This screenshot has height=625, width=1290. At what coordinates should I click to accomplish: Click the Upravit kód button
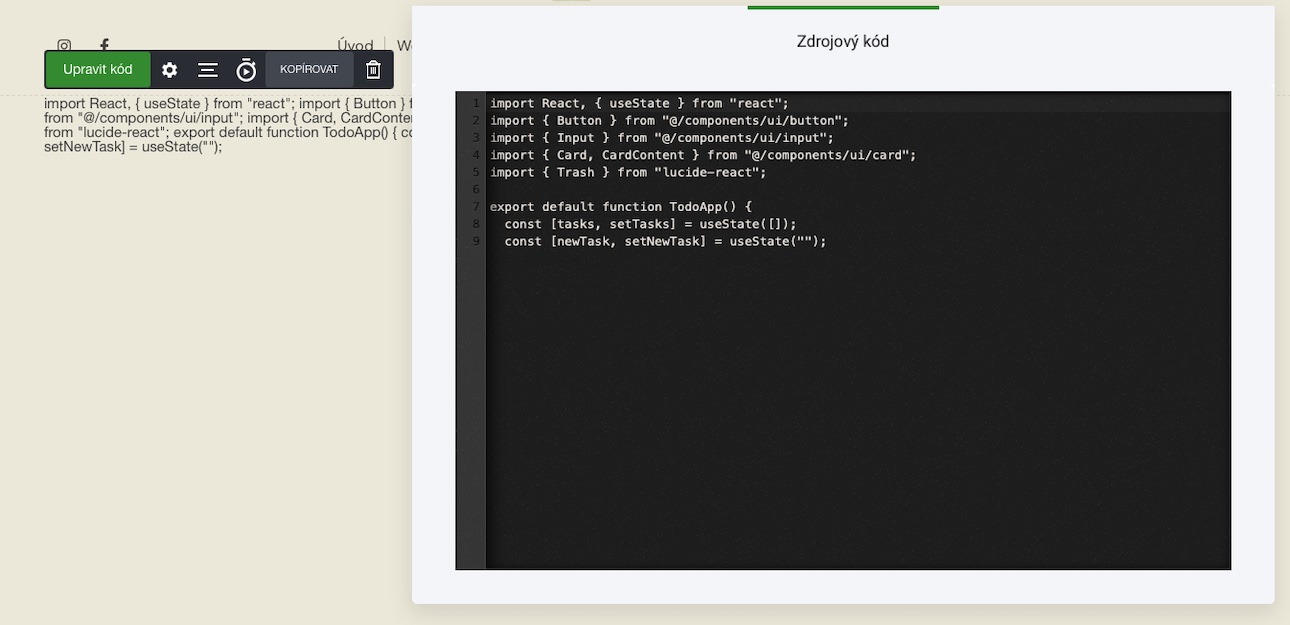pyautogui.click(x=97, y=70)
